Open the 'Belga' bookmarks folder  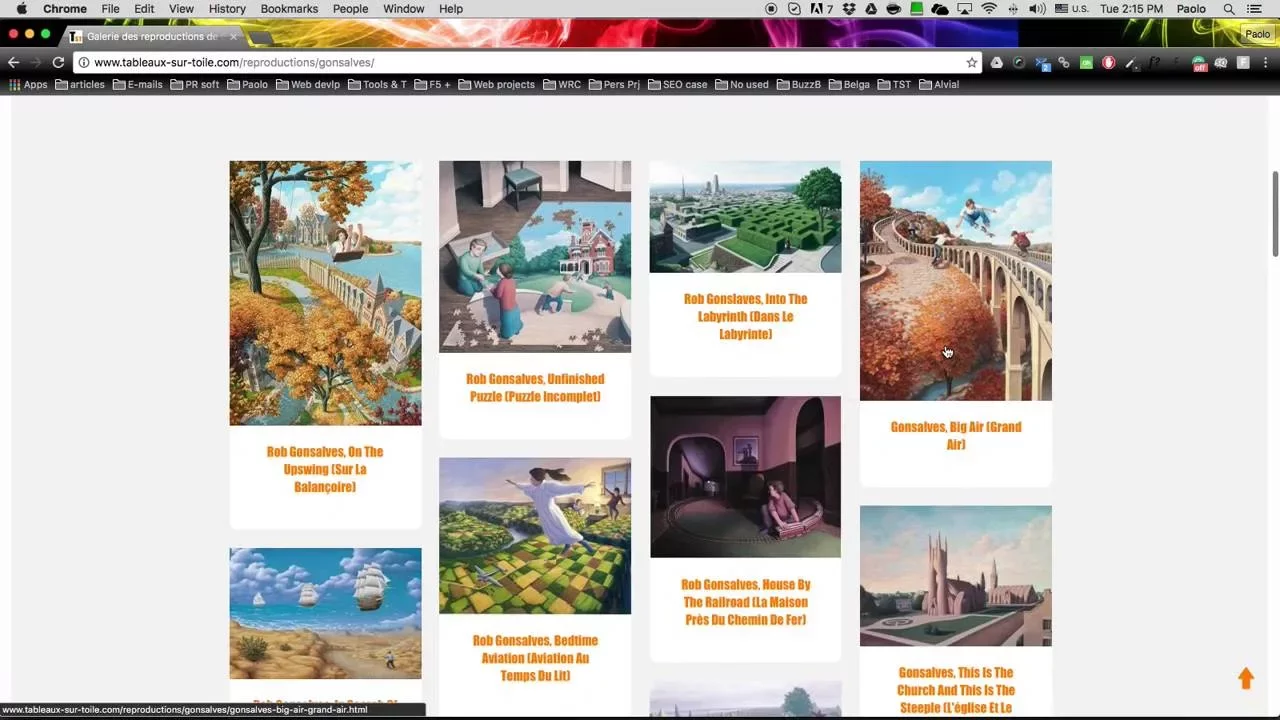(x=849, y=85)
